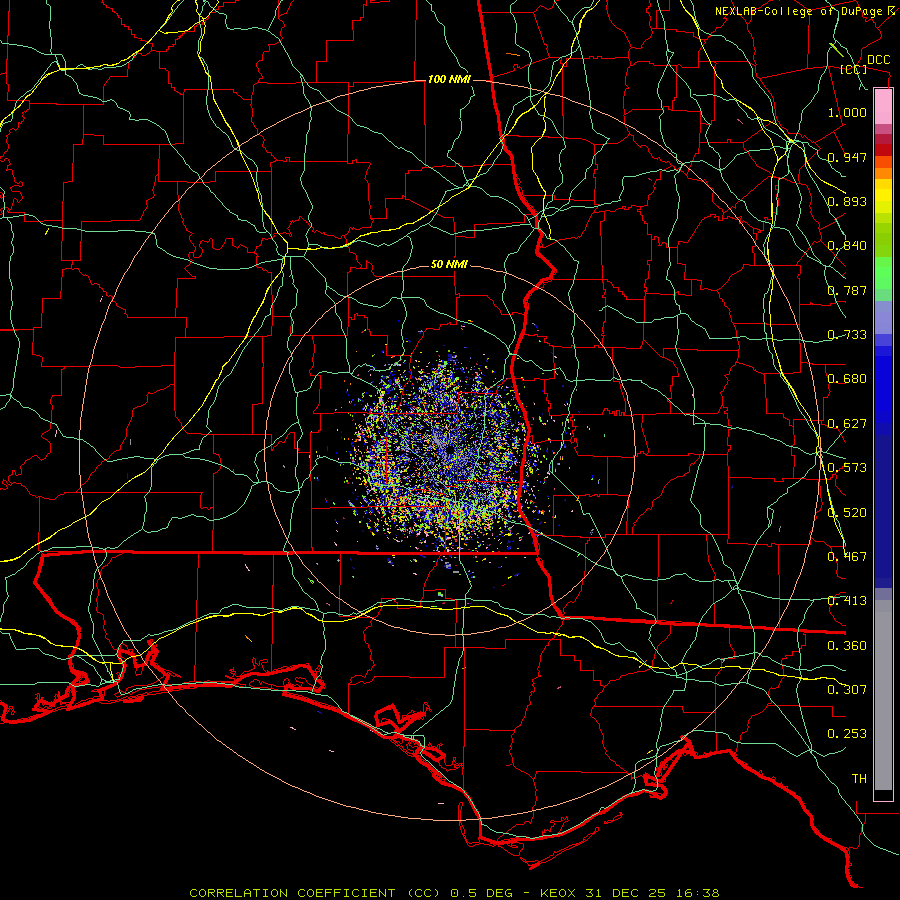
Task: Click the TH threshold label
Action: point(859,779)
